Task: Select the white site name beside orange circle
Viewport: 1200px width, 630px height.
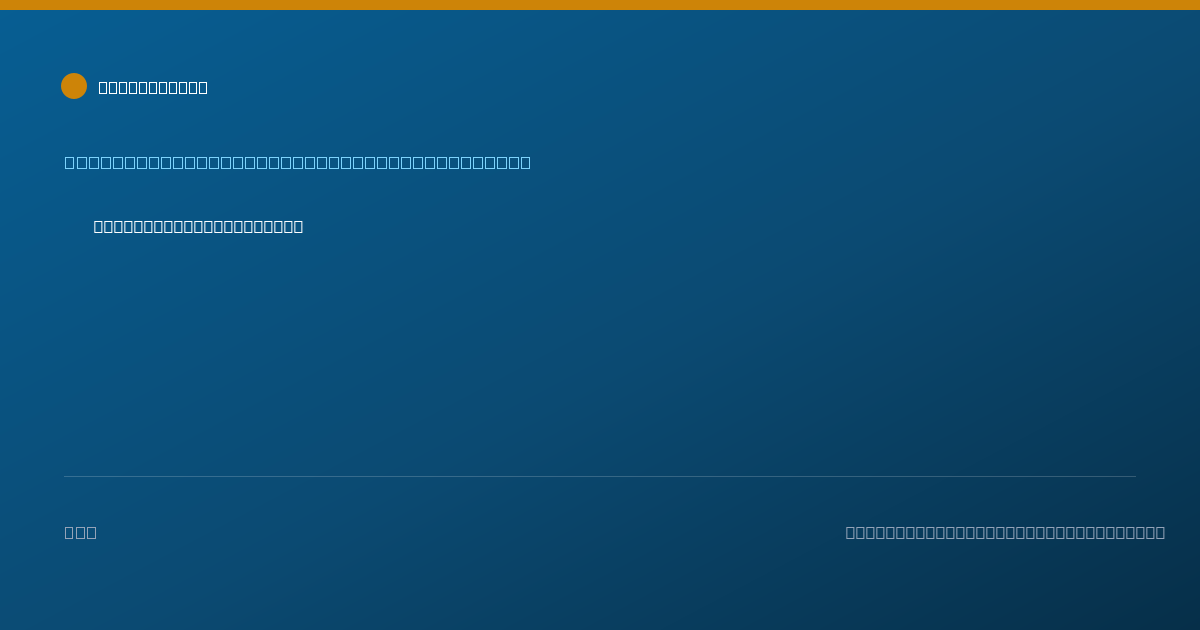Action: pyautogui.click(x=153, y=87)
